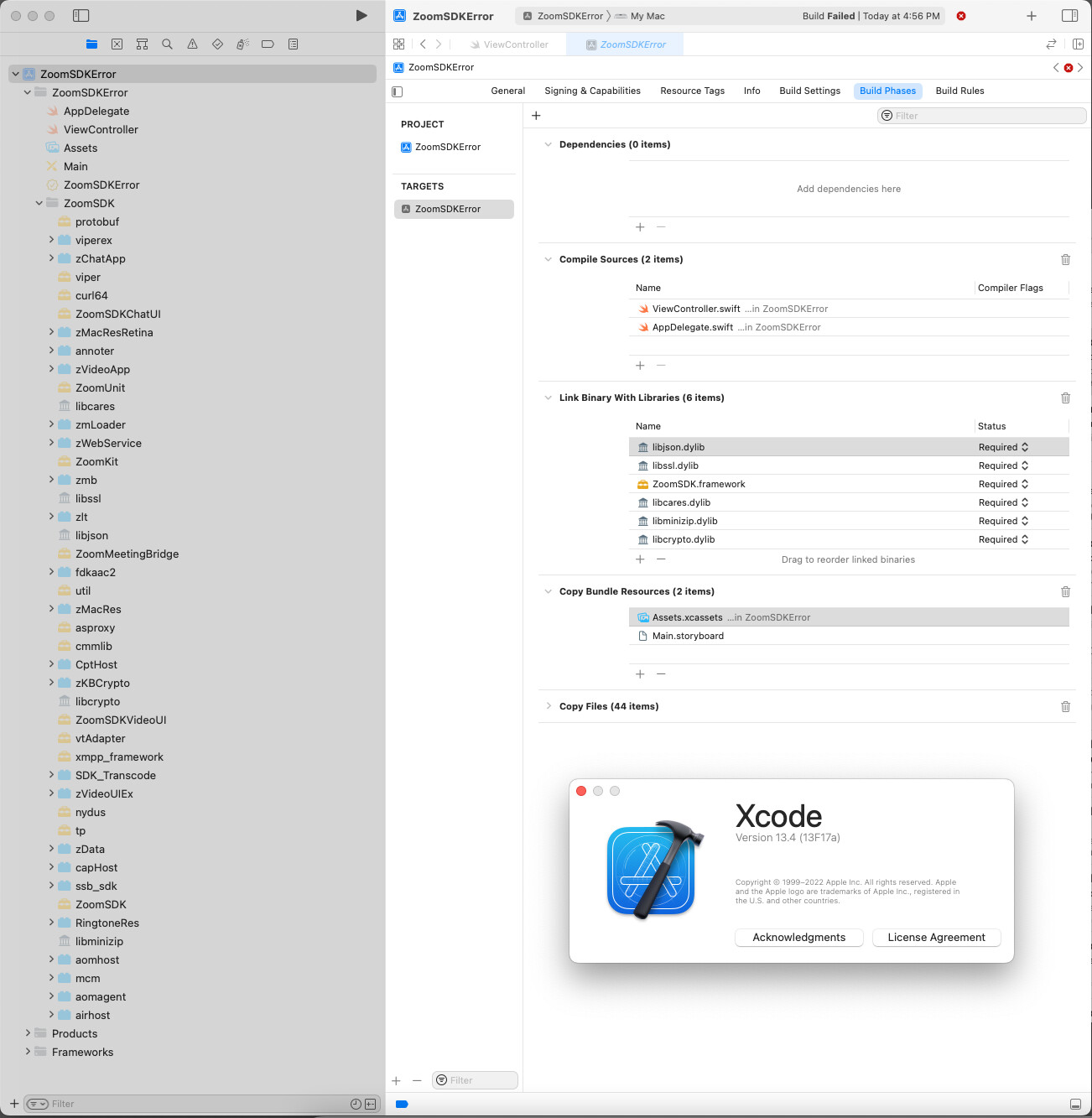Show the Breakpoint navigator
The image size is (1092, 1118).
(268, 44)
